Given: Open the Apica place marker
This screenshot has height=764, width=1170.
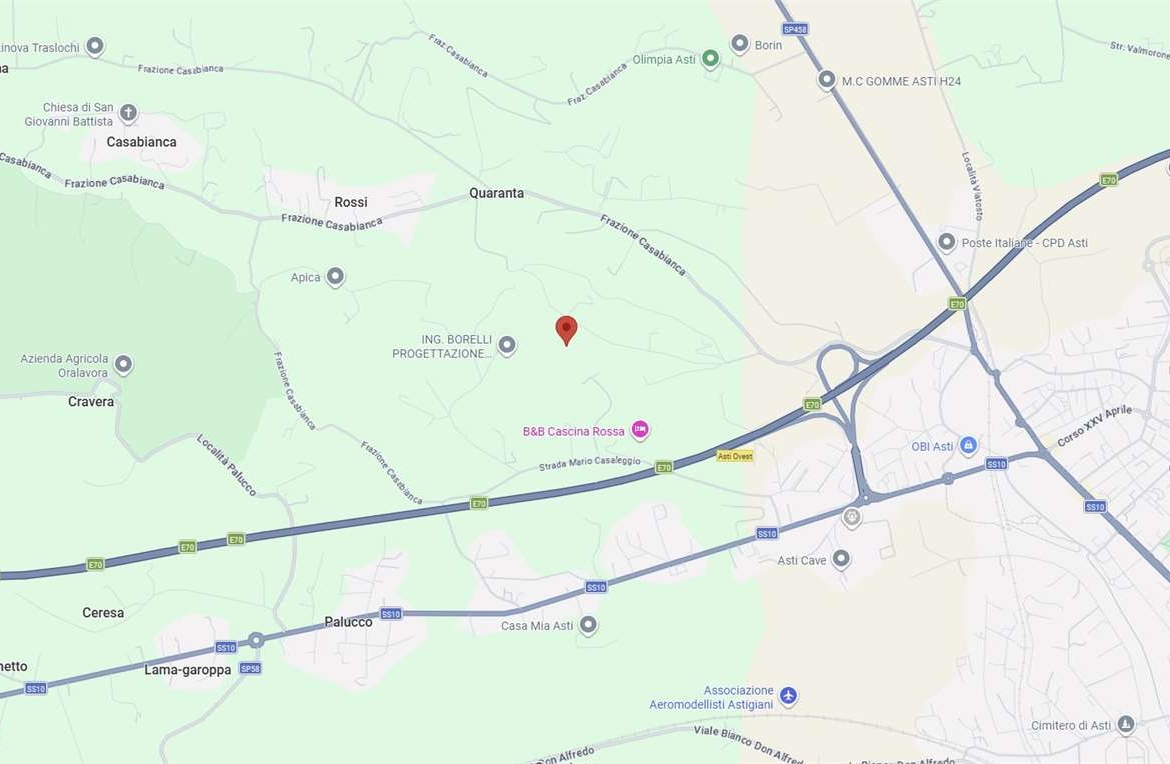Looking at the screenshot, I should [x=336, y=277].
